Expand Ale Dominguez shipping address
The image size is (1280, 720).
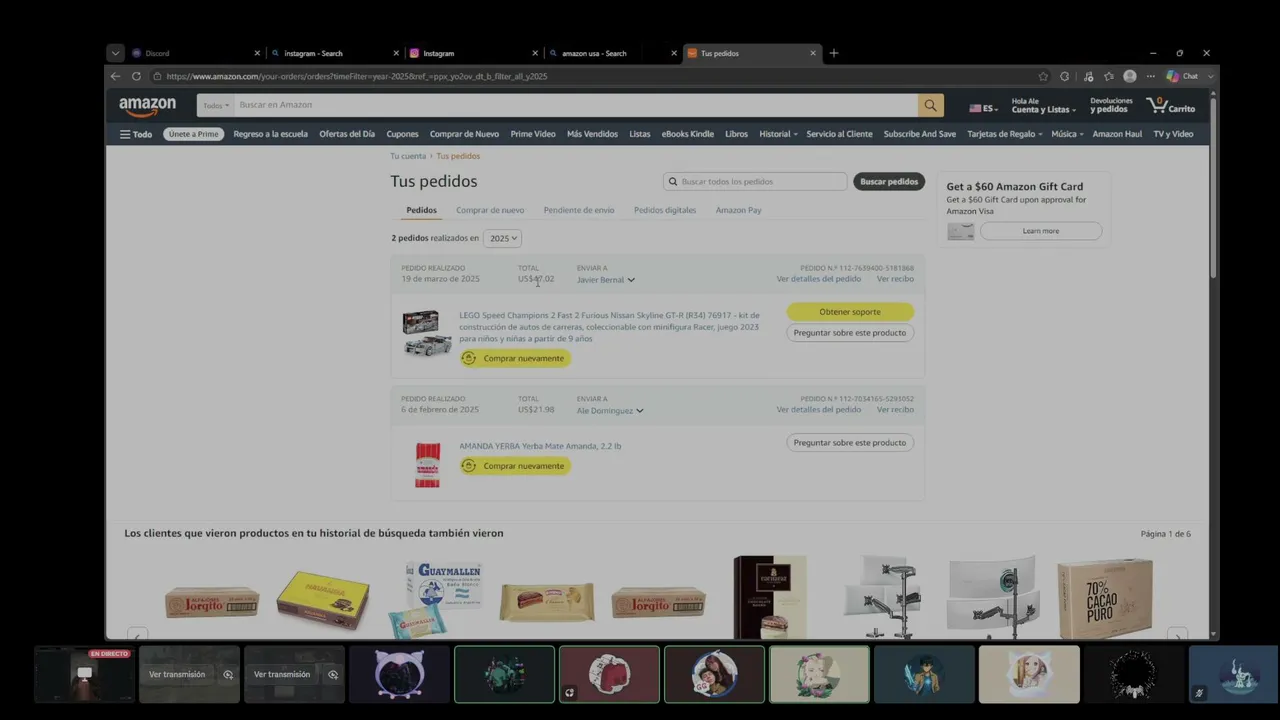point(610,411)
